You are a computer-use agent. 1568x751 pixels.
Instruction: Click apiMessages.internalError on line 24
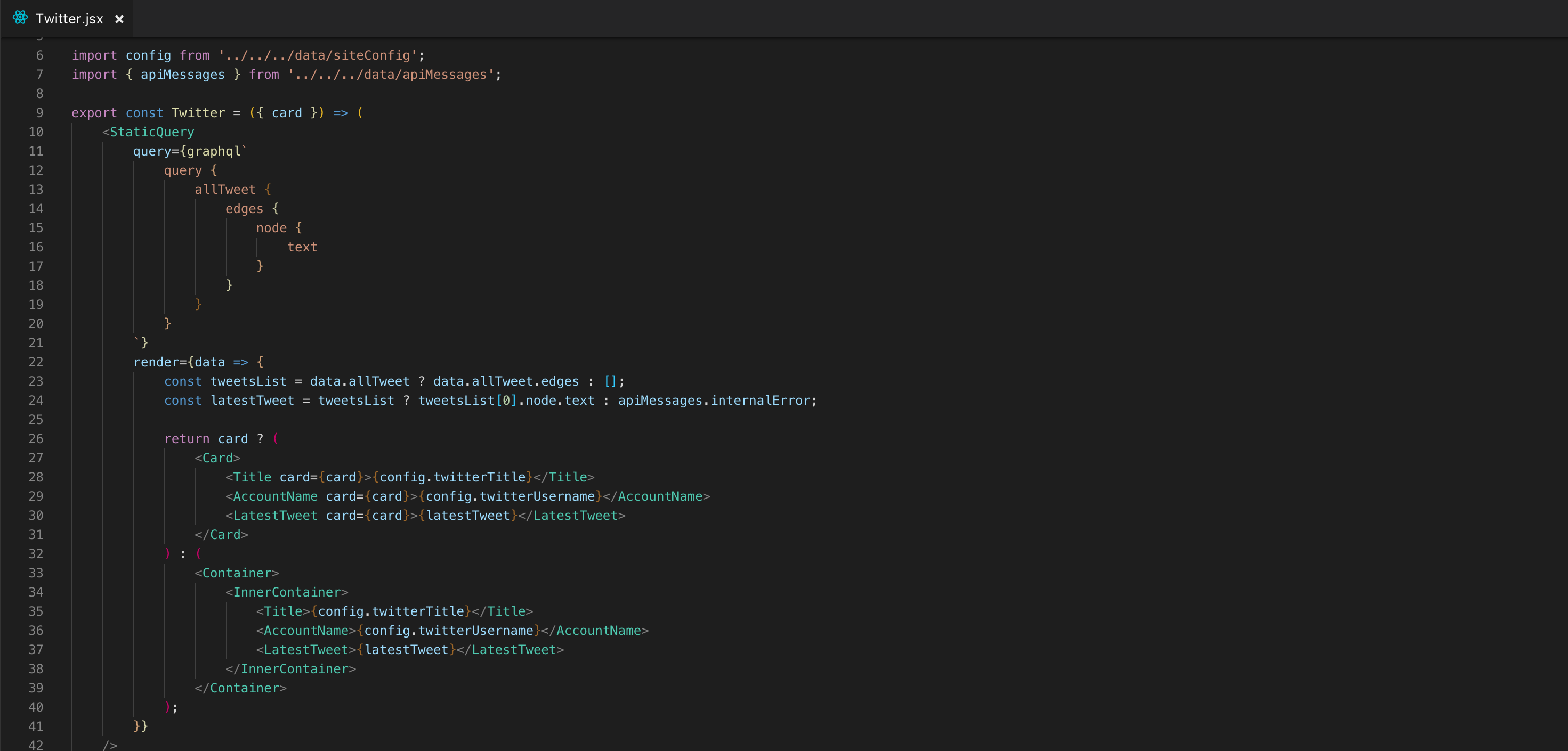(714, 401)
